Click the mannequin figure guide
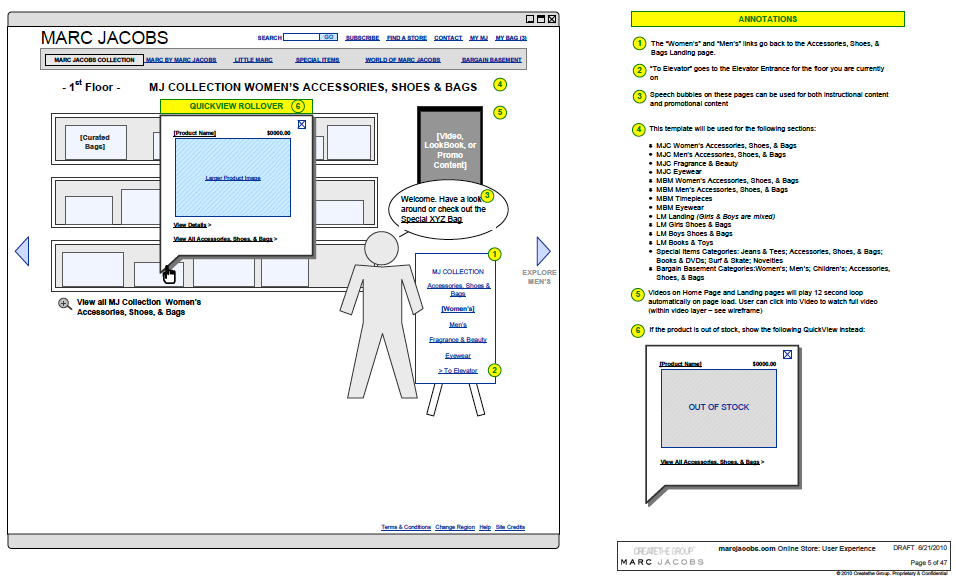Screen dimensions: 956x578 click(x=382, y=315)
